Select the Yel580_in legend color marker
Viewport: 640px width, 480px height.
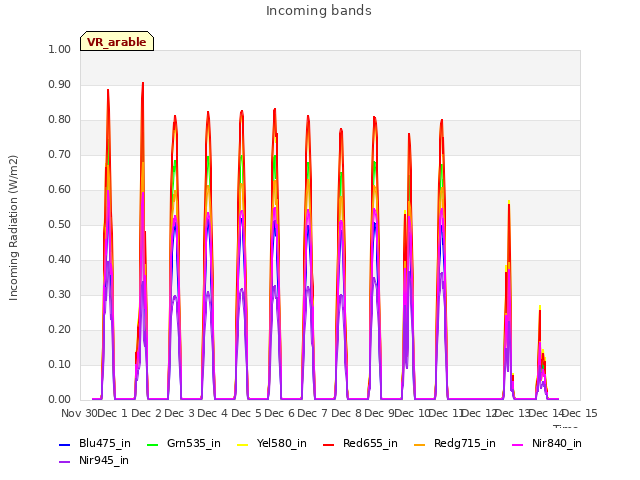click(x=242, y=444)
